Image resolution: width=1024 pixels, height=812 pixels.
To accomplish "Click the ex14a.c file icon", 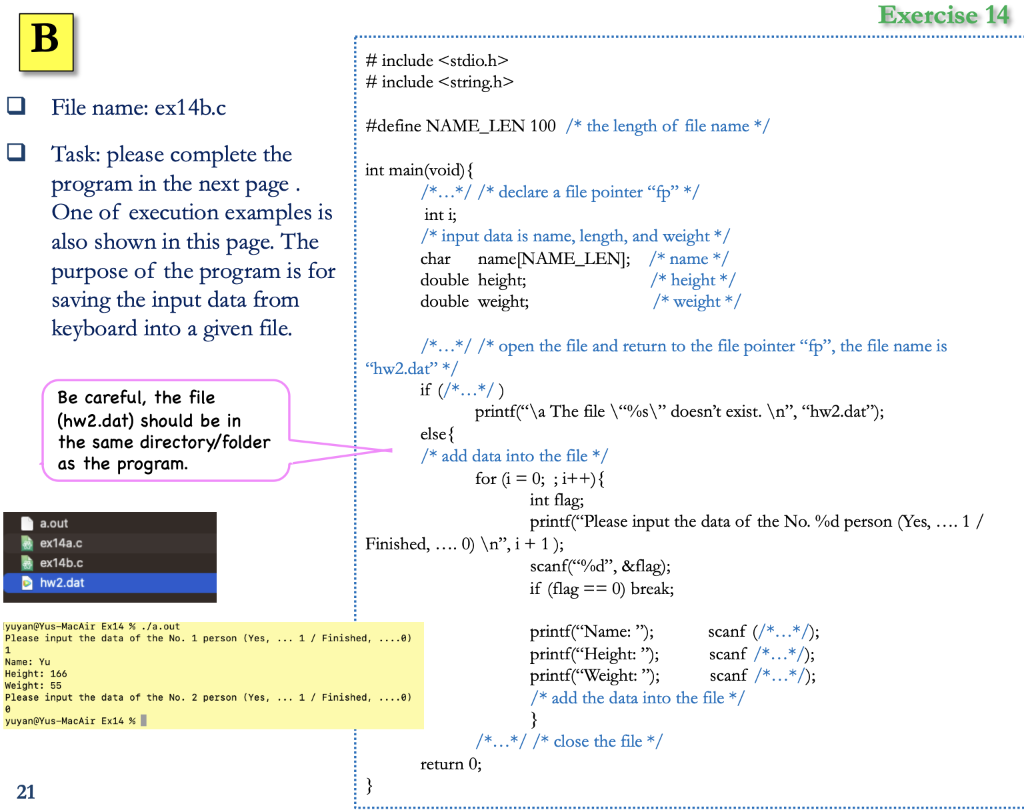I will click(x=27, y=543).
